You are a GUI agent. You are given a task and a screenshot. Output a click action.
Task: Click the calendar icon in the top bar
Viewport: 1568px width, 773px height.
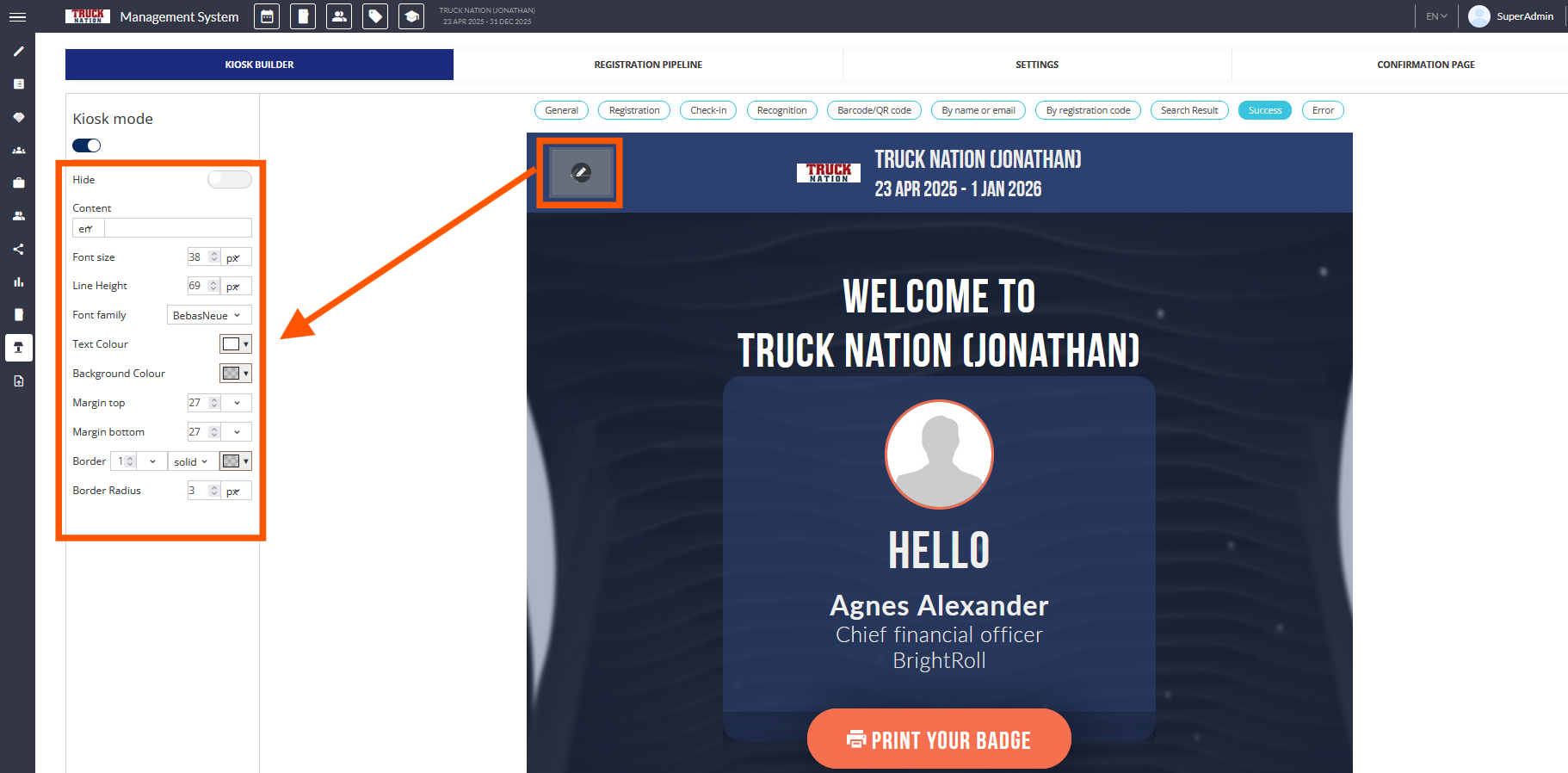tap(267, 16)
